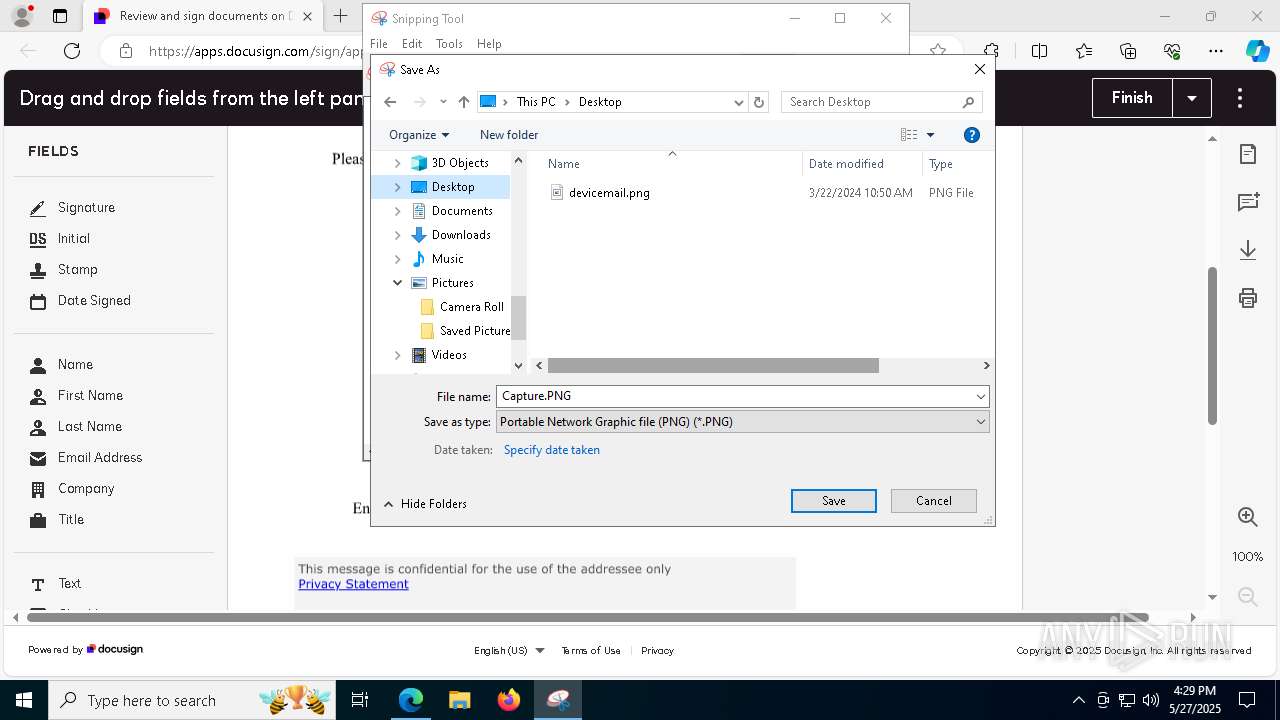
Task: Open the Save as type dropdown
Action: point(742,422)
